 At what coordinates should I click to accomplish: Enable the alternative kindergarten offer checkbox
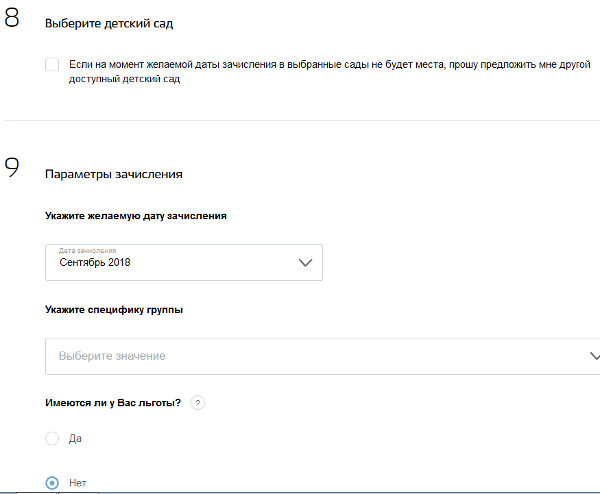point(52,64)
